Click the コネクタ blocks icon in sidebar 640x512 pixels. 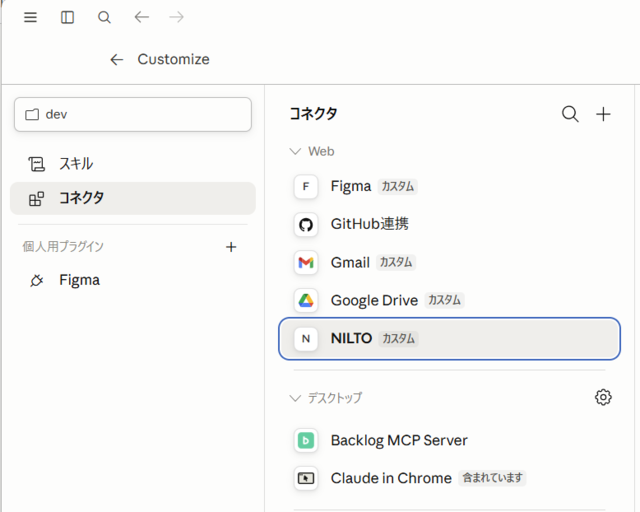click(36, 199)
